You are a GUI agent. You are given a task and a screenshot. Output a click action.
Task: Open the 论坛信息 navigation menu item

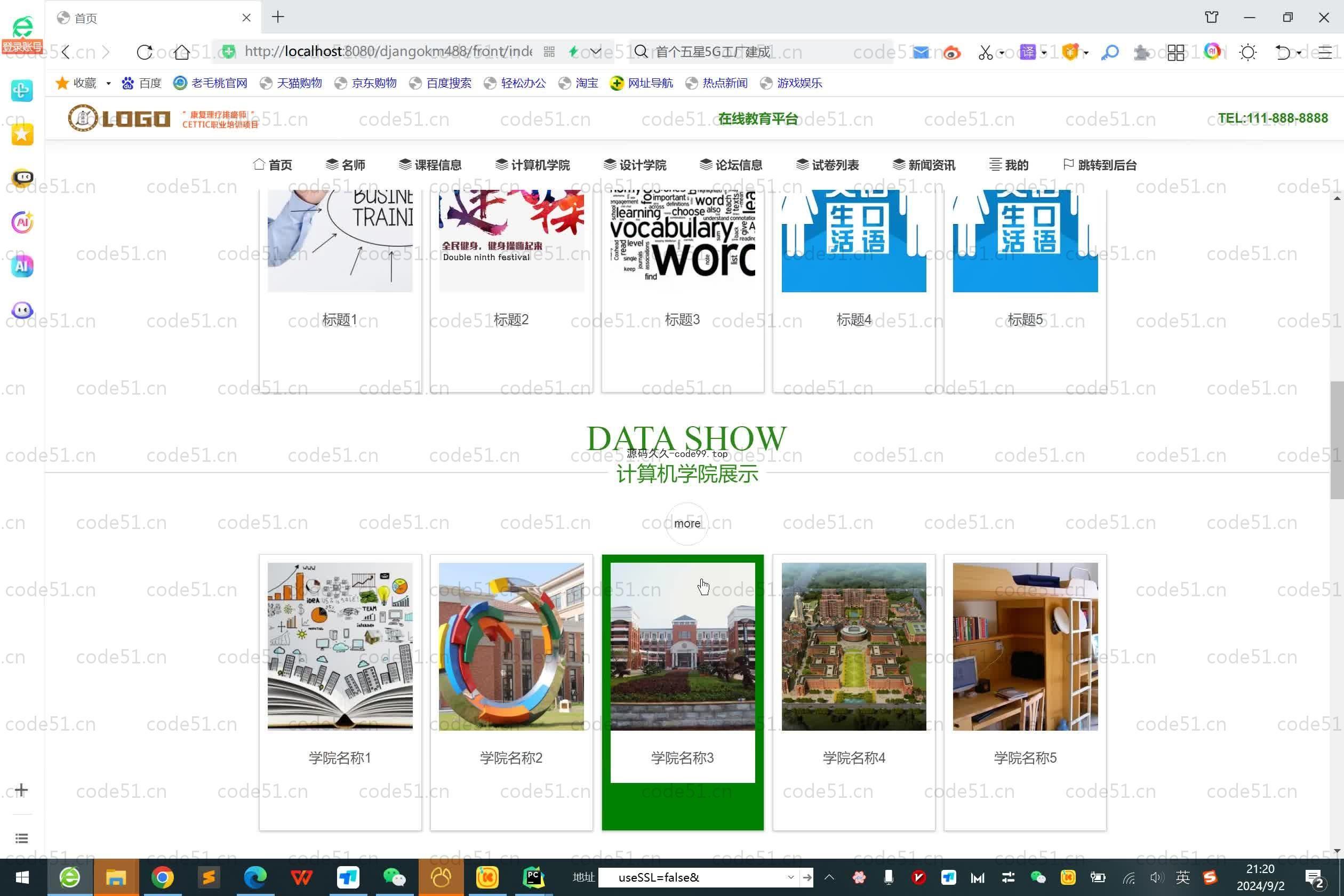(x=731, y=165)
